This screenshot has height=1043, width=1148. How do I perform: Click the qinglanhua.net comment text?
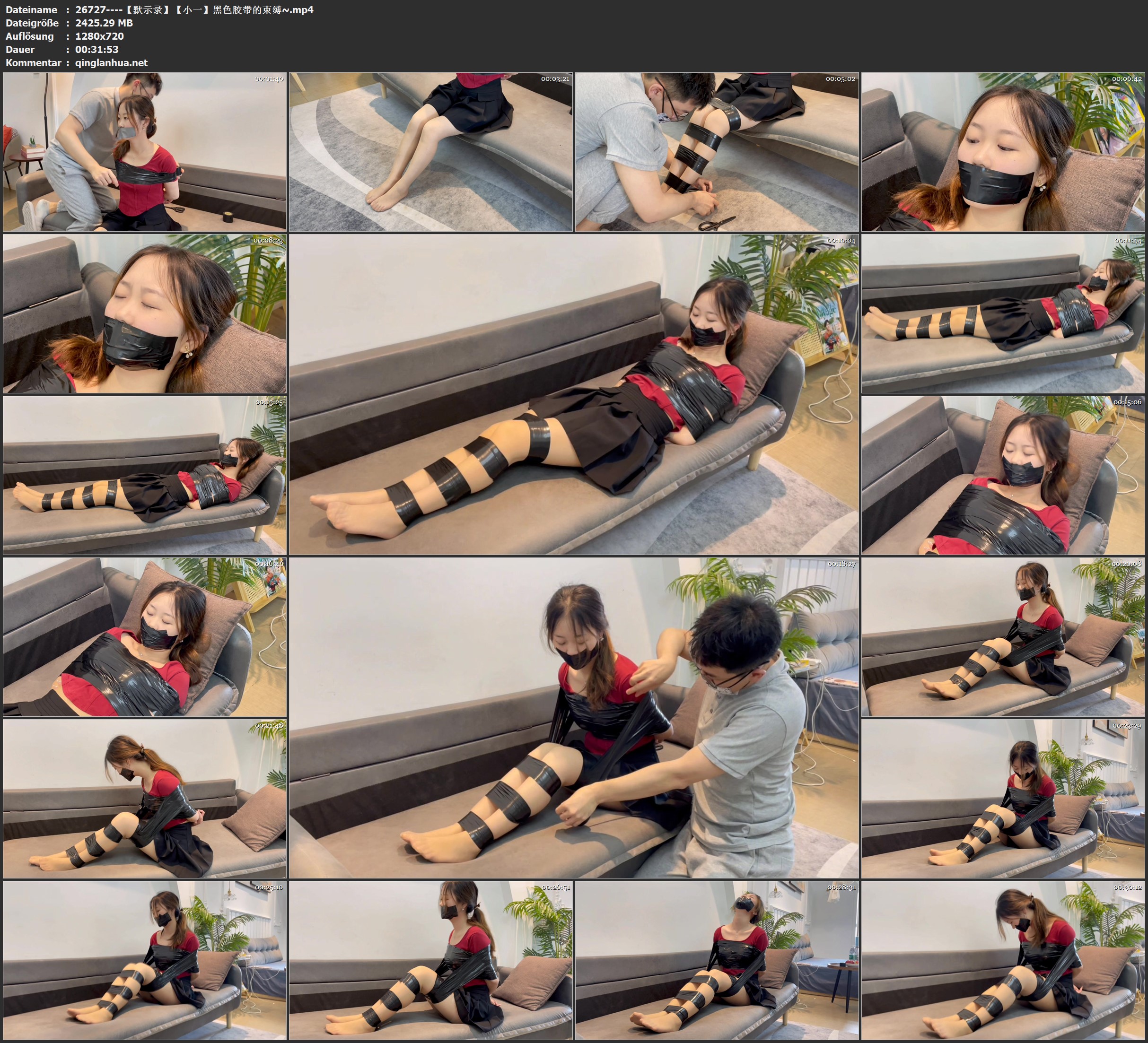coord(111,62)
